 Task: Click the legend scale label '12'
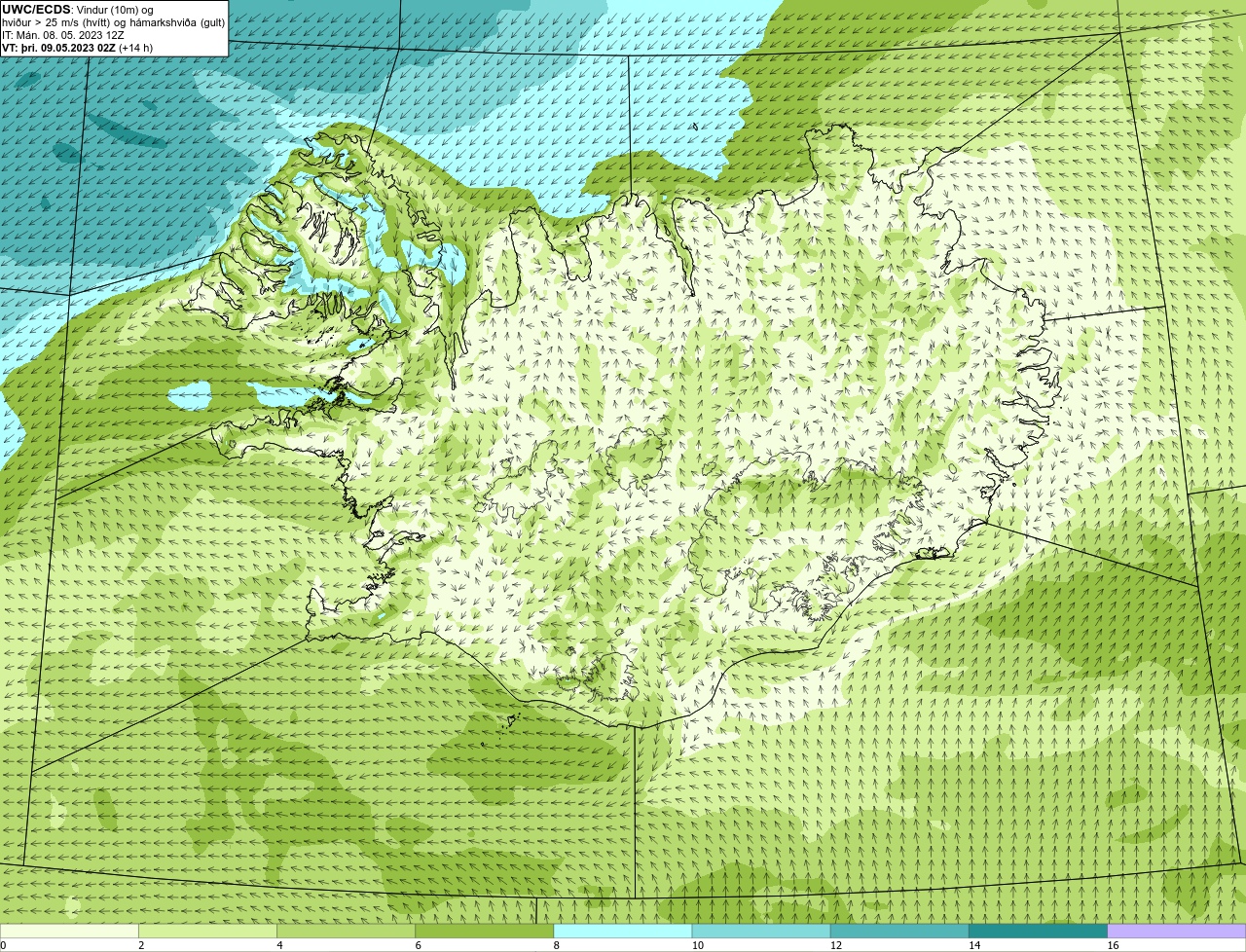pos(836,945)
